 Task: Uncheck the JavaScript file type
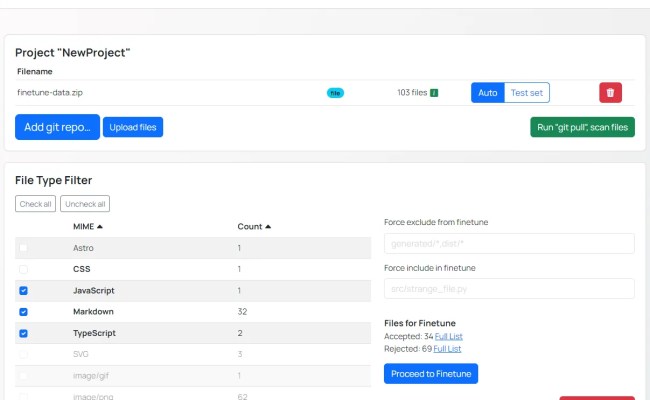23,291
